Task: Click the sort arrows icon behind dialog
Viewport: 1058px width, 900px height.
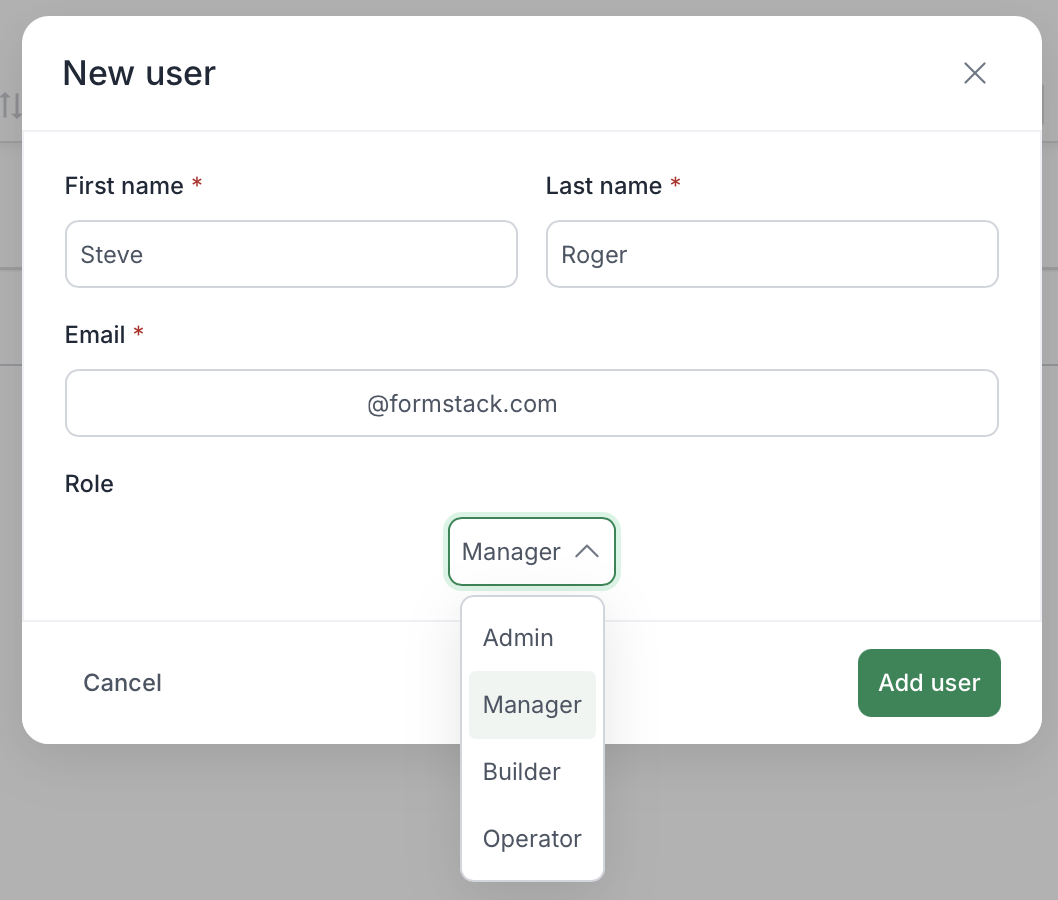Action: 11,105
